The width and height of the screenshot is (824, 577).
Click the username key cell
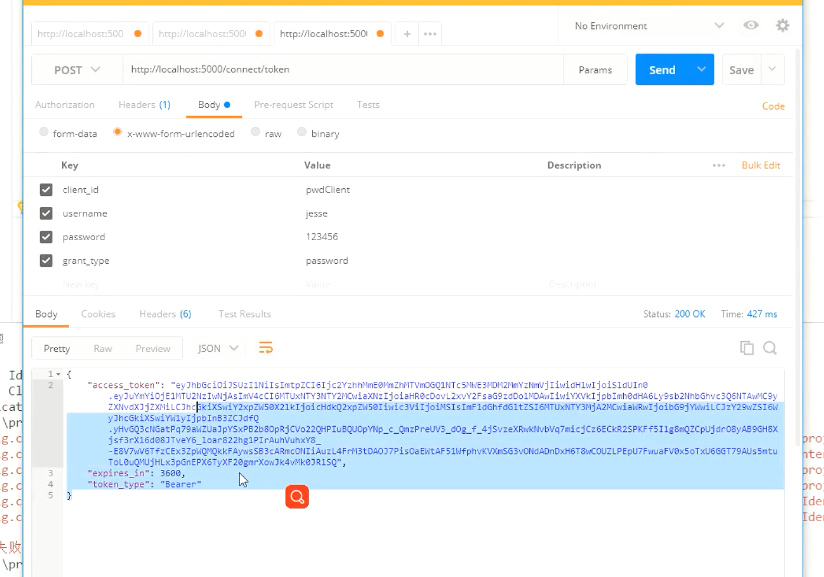[x=85, y=213]
